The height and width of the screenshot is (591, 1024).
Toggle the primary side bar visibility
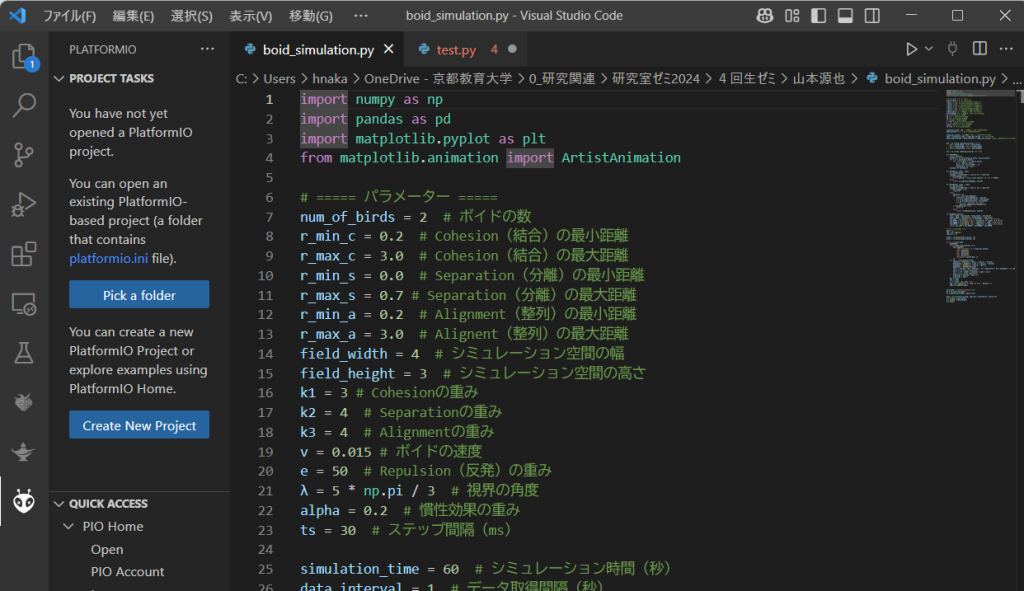pyautogui.click(x=819, y=16)
